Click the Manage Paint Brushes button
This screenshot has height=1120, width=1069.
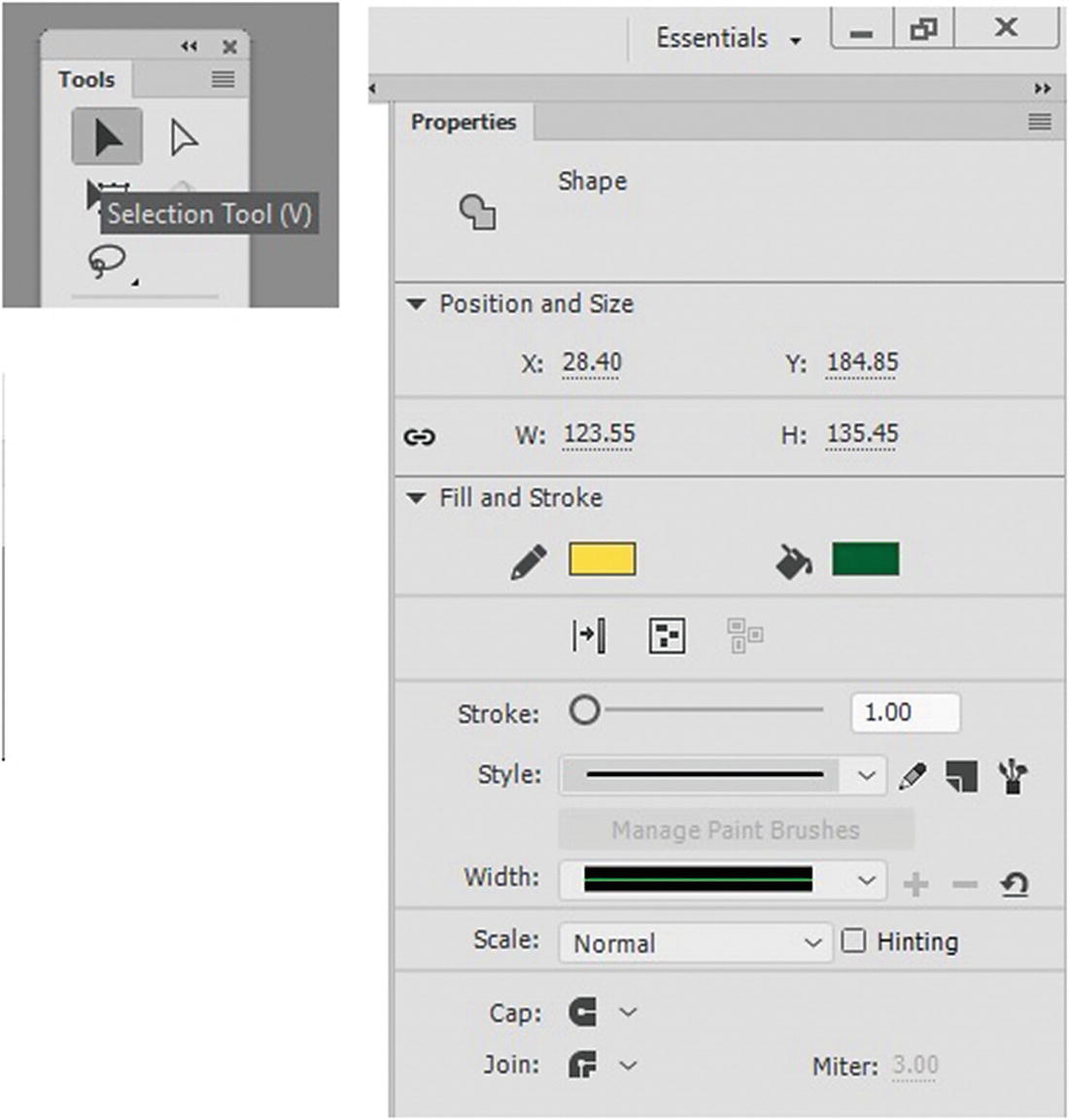tap(736, 830)
